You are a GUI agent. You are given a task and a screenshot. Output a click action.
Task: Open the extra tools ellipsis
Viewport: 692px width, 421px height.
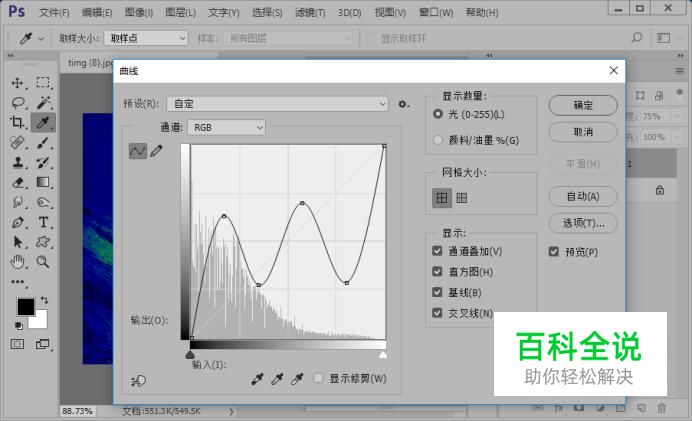18,282
